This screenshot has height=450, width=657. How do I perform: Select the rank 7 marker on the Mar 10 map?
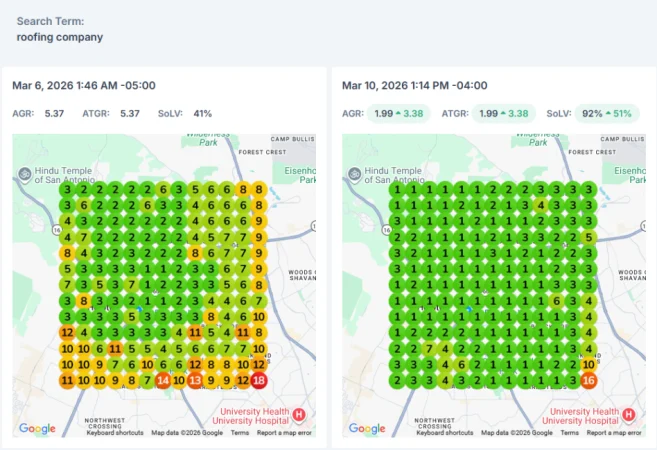[x=429, y=349]
